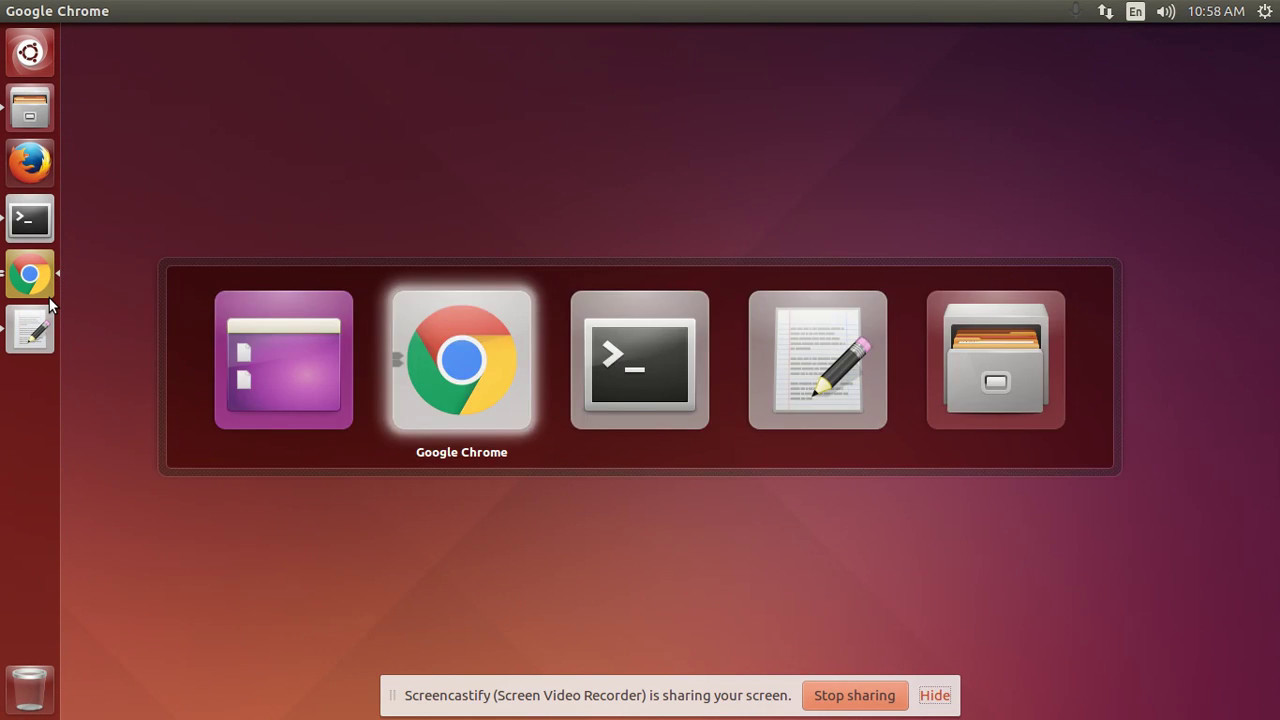Launch Firefox from the launcher

coord(30,163)
